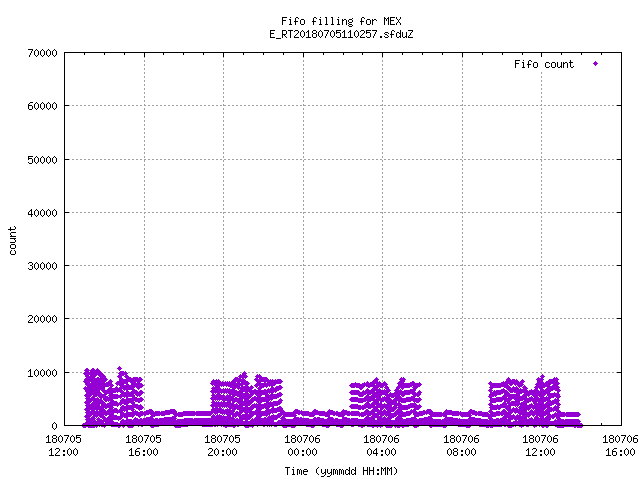Click the x-axis label 'Time (yymmdd HH:MM)'
This screenshot has height=480, width=640.
click(341, 471)
